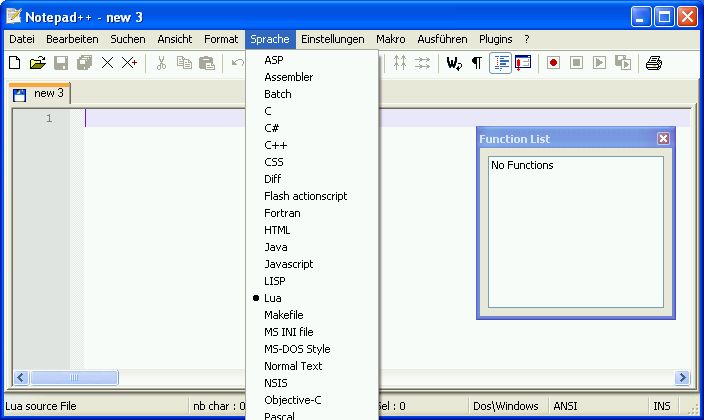Pick C++ in language list
The height and width of the screenshot is (420, 704).
click(x=312, y=145)
